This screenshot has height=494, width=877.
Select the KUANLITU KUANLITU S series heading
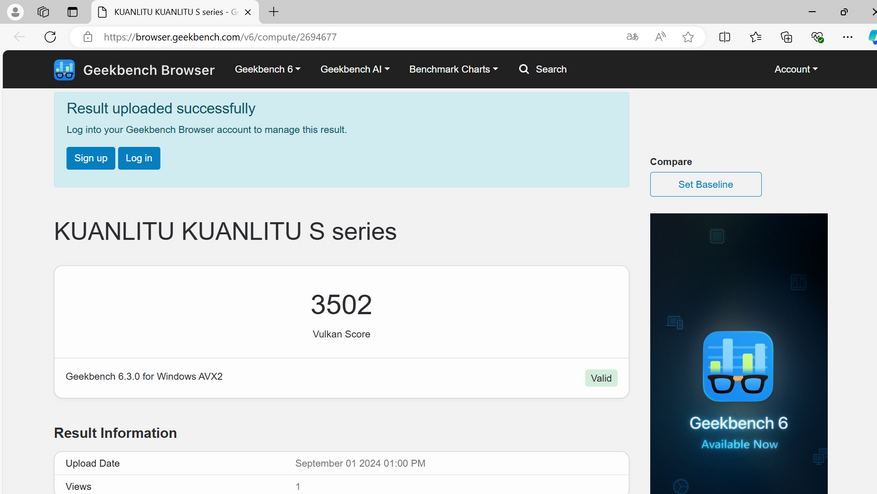coord(225,232)
